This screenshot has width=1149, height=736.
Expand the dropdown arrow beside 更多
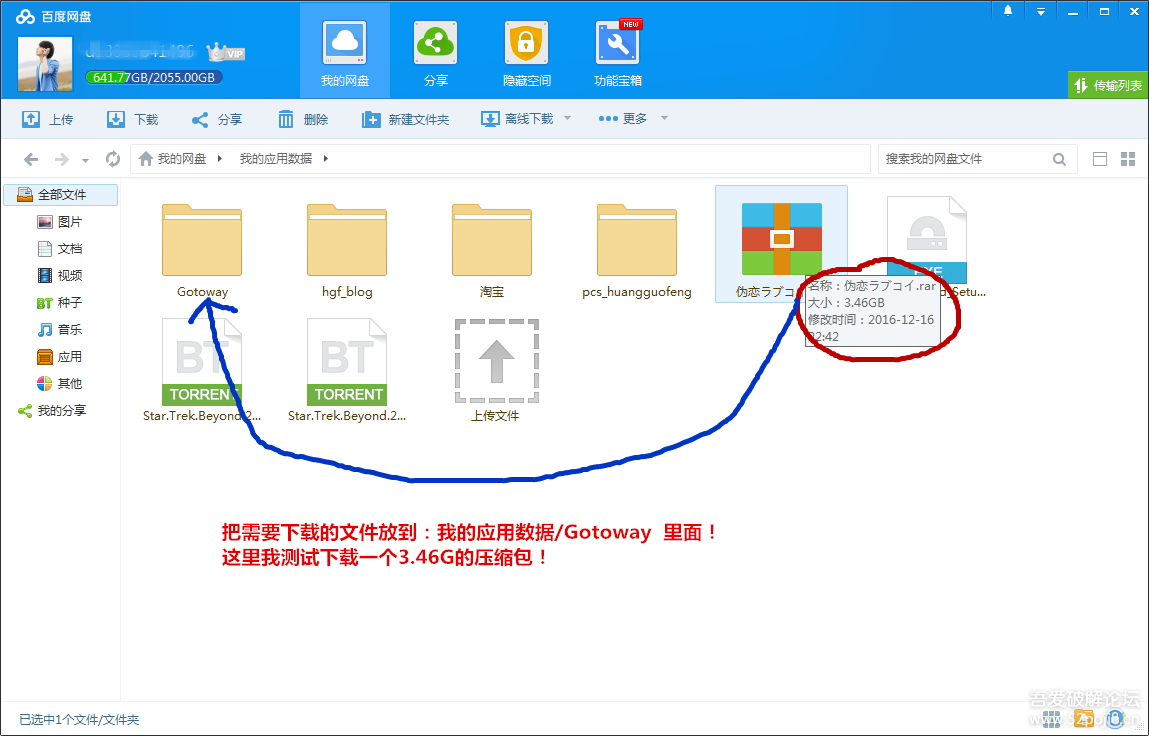coord(664,118)
